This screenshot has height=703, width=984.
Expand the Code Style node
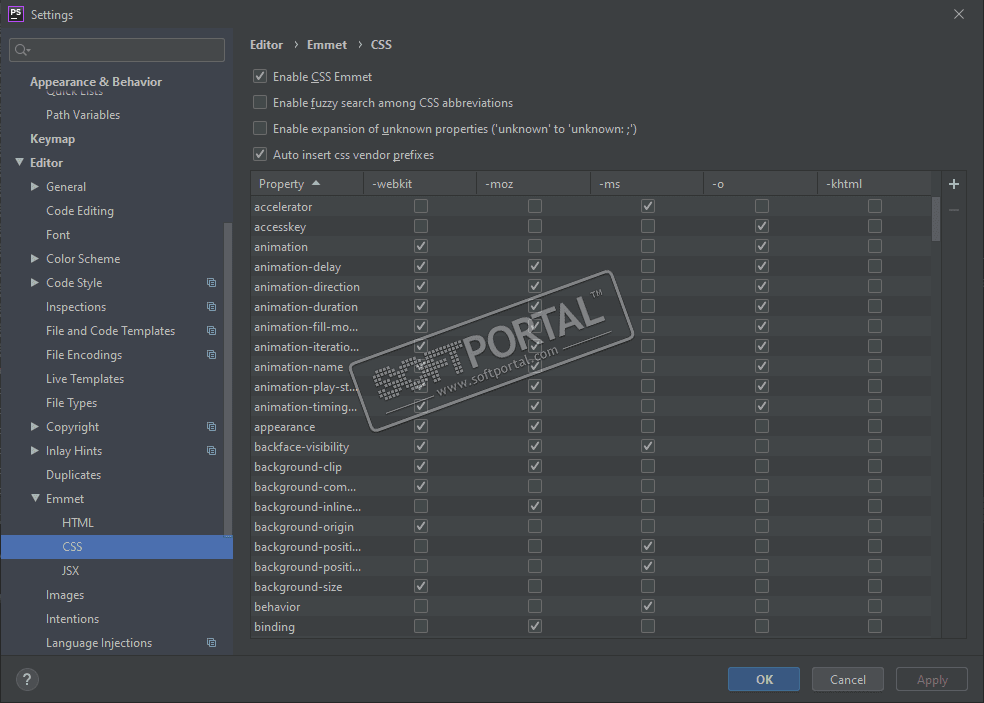[35, 282]
